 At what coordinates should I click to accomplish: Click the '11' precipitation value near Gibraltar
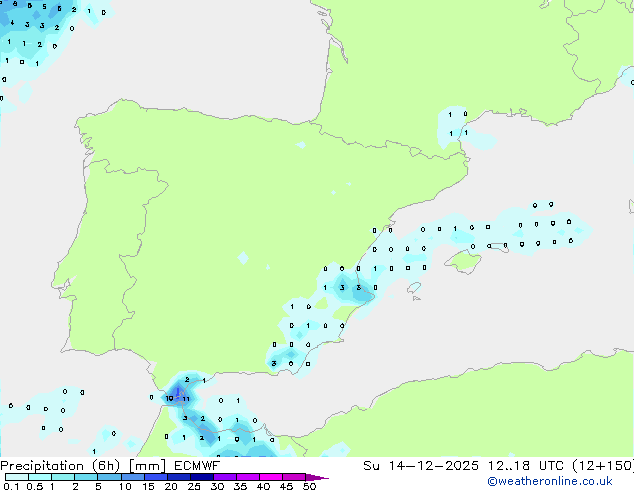coord(186,399)
